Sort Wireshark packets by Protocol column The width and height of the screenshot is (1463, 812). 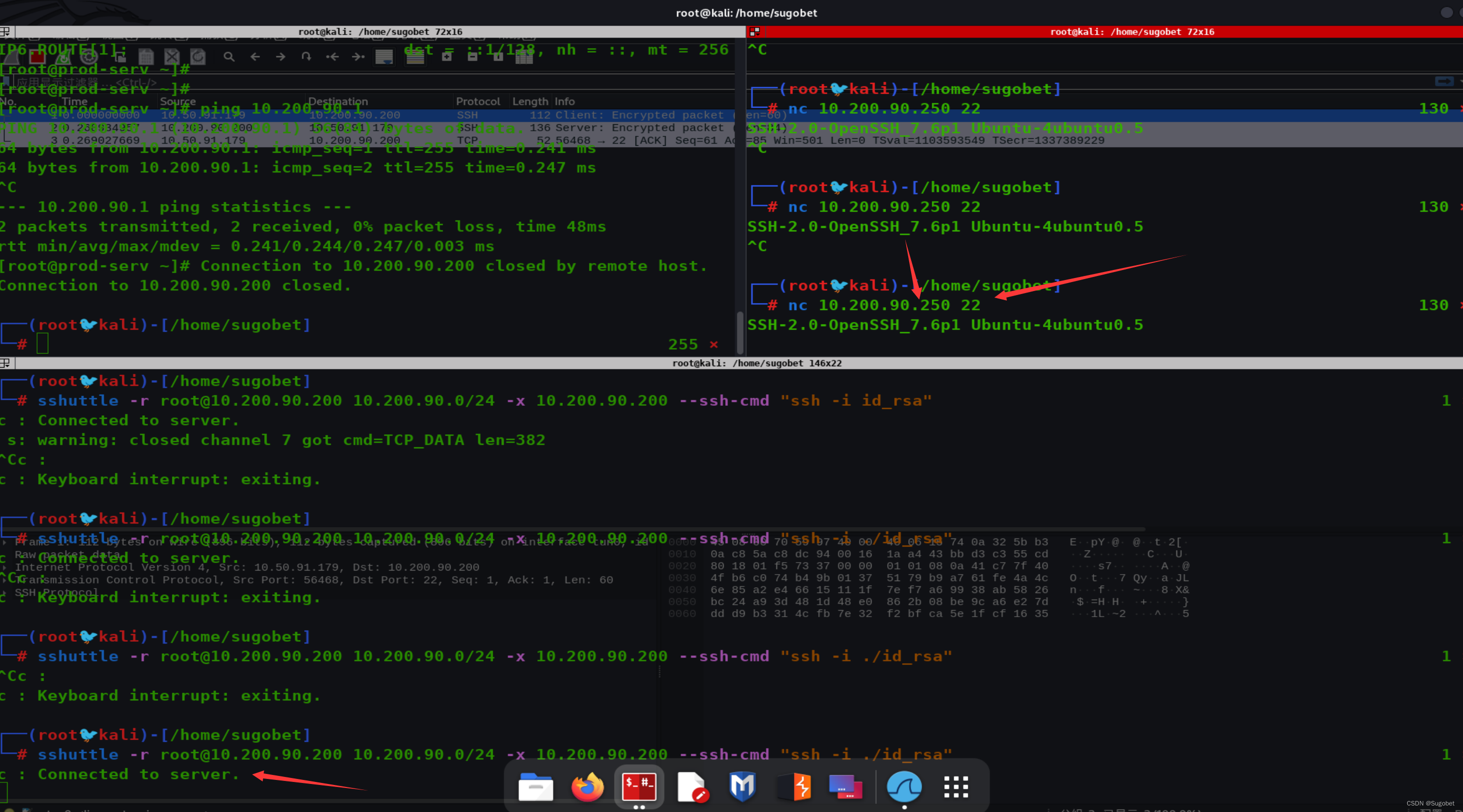478,101
